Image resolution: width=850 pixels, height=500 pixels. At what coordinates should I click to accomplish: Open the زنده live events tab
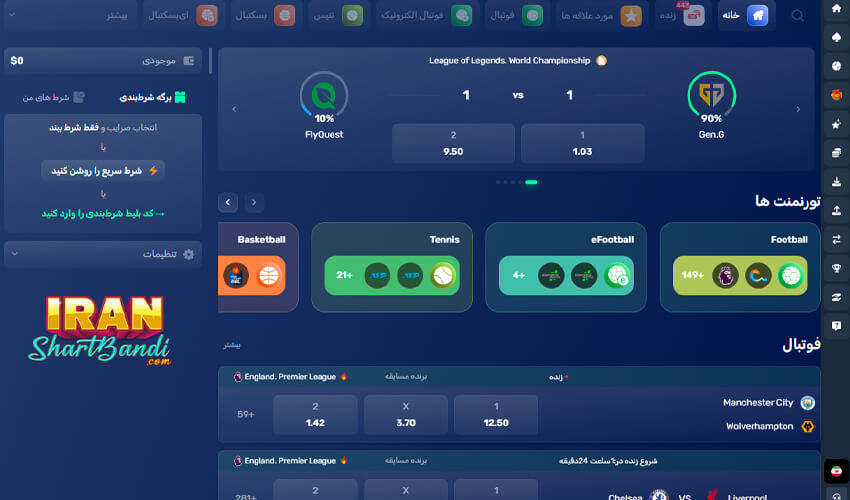682,15
